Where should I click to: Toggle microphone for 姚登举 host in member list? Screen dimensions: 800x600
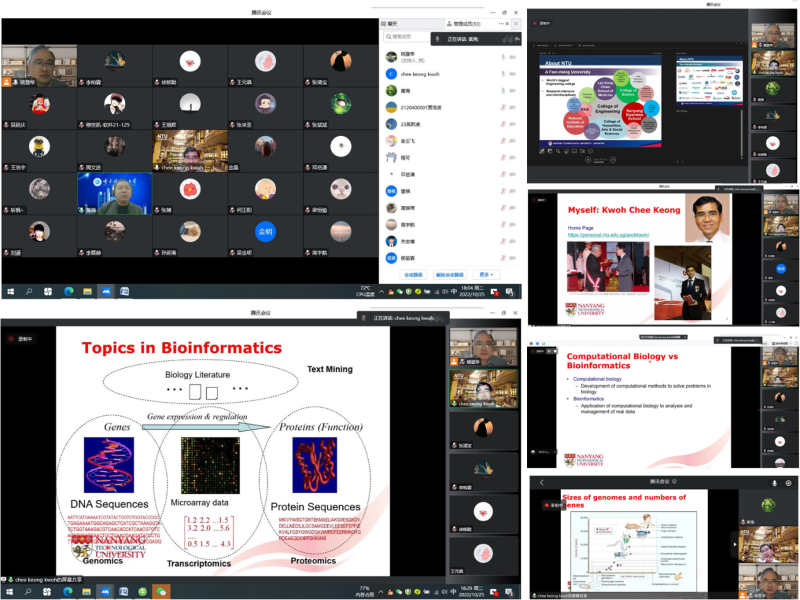pyautogui.click(x=503, y=57)
